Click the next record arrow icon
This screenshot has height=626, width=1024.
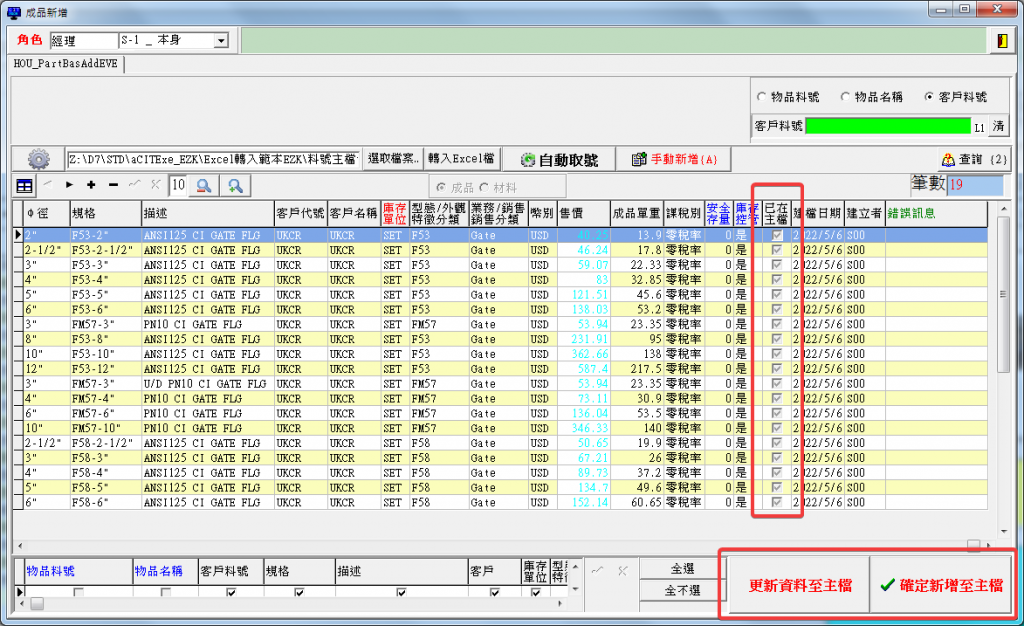click(70, 185)
